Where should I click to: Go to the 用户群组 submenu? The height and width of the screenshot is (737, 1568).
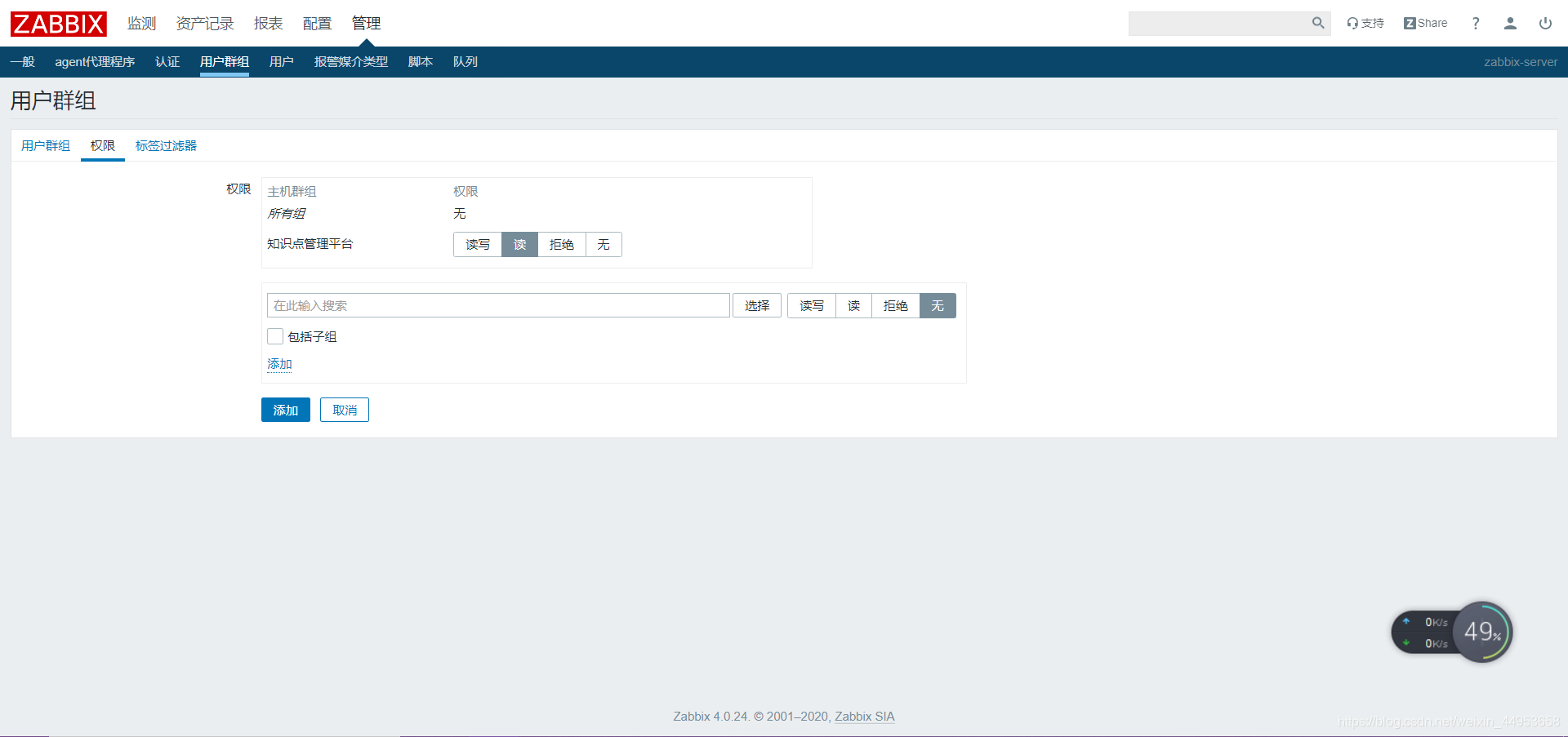[225, 62]
